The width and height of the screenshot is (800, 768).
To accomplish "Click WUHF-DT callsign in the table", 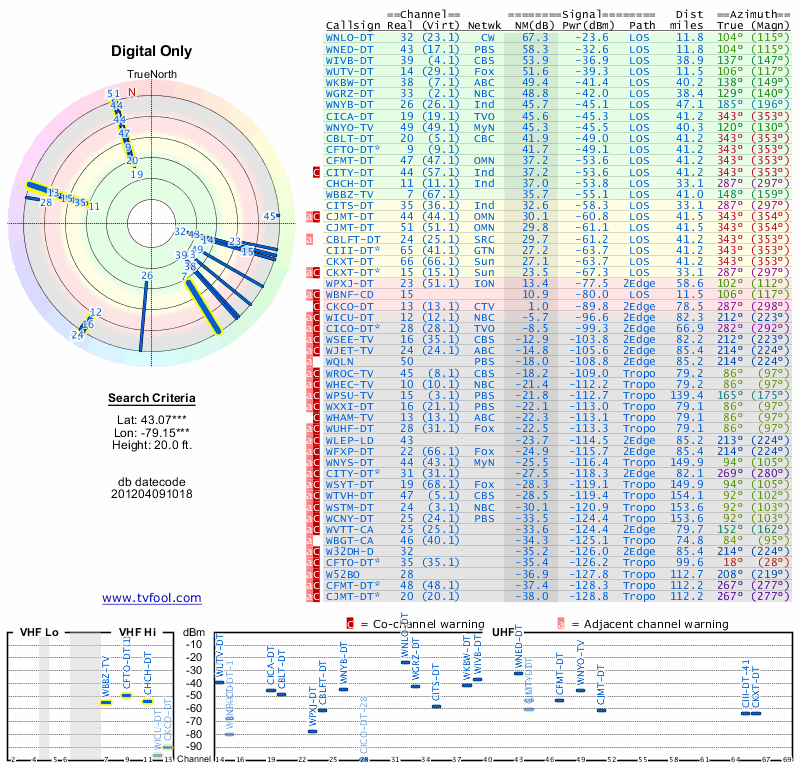I will [349, 429].
